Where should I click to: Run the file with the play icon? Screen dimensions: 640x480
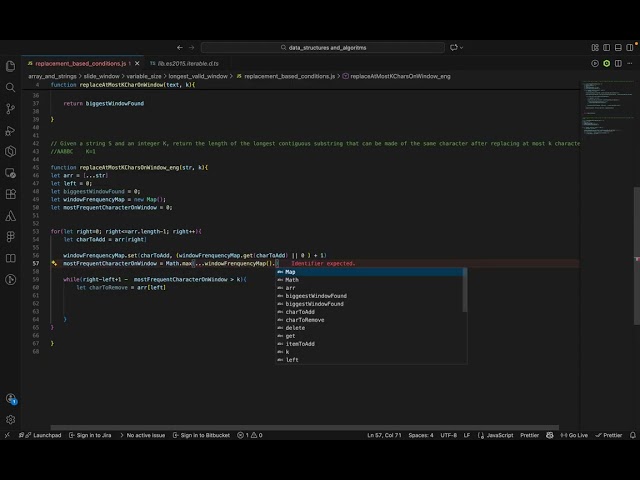(595, 63)
